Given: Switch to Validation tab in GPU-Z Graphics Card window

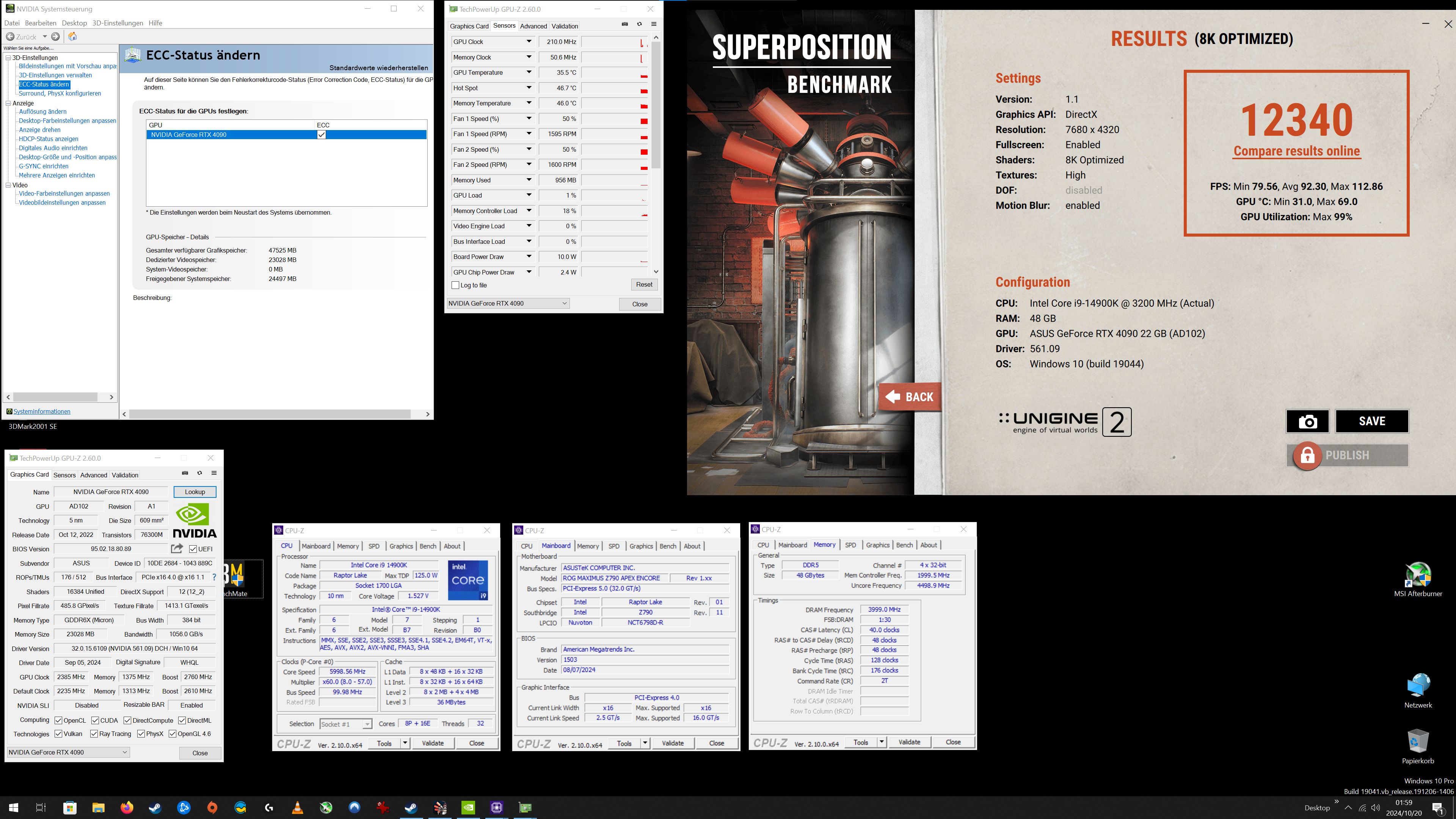Looking at the screenshot, I should pyautogui.click(x=125, y=475).
